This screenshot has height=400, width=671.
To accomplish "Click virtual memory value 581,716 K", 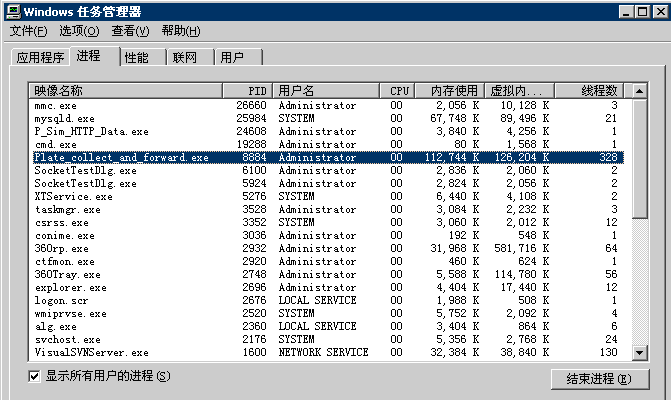I will [x=522, y=248].
